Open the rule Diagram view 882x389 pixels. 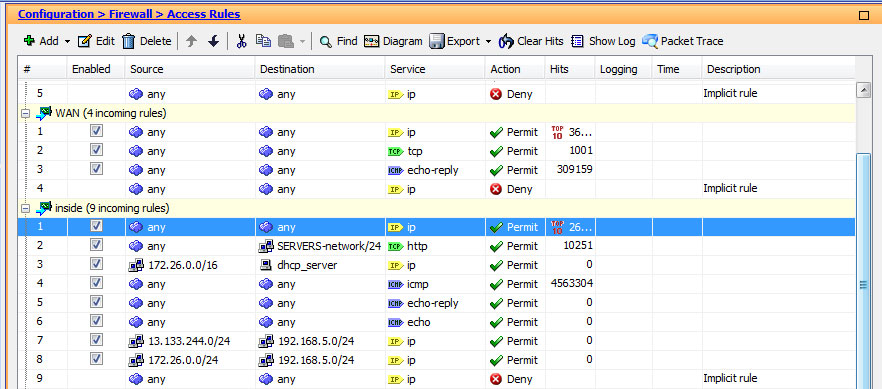click(x=393, y=41)
